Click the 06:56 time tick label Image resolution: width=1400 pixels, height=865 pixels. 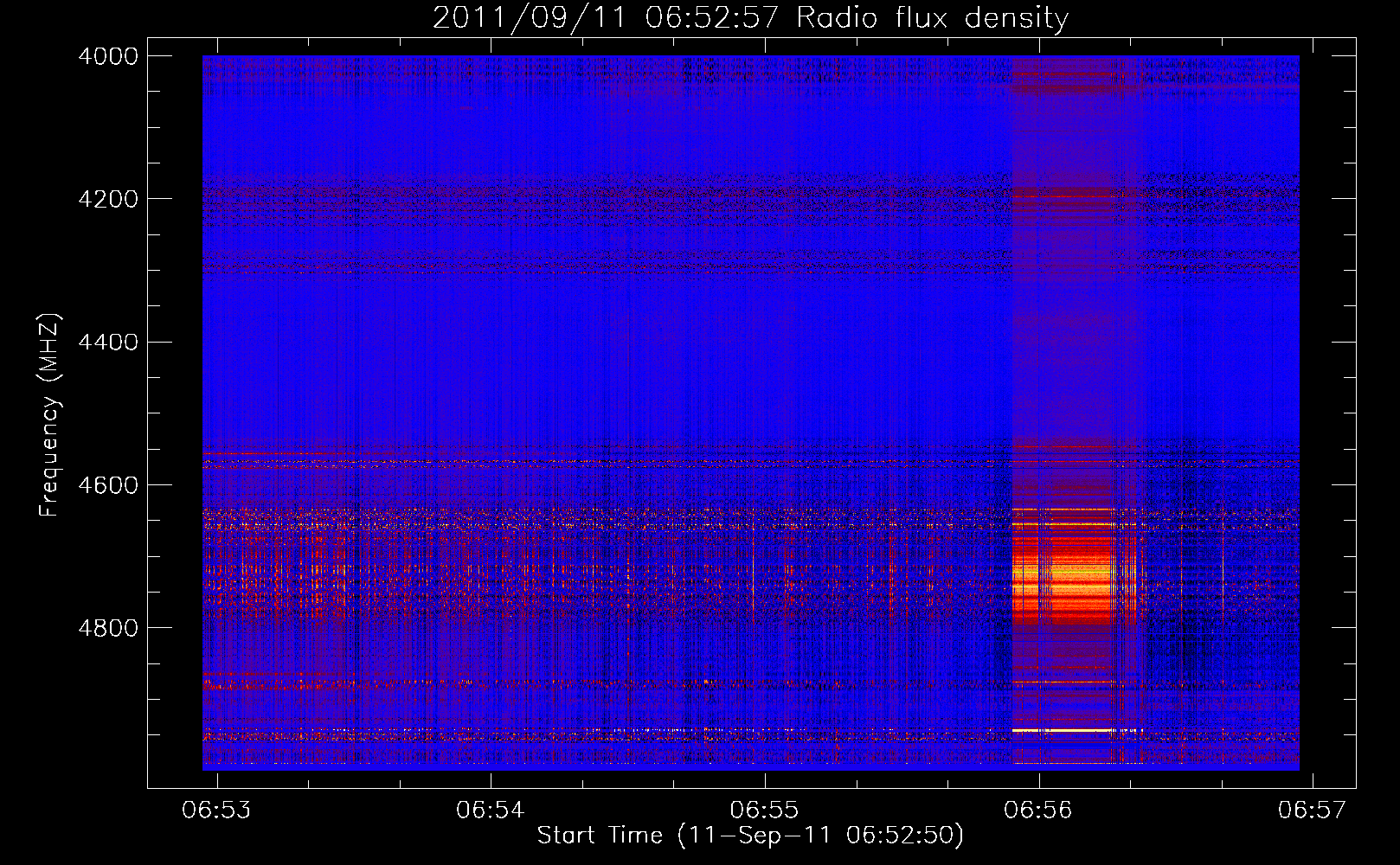tap(1037, 810)
